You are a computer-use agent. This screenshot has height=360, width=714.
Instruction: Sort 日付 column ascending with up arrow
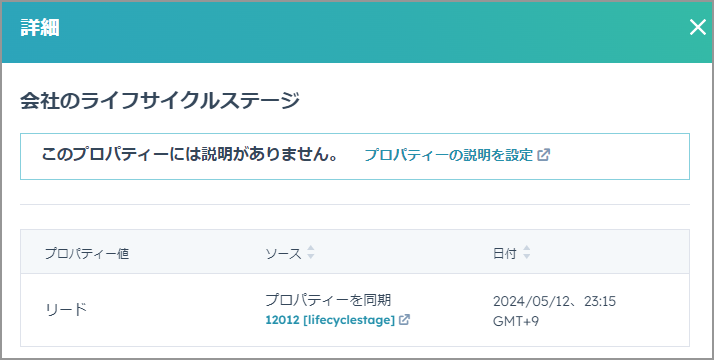point(526,248)
